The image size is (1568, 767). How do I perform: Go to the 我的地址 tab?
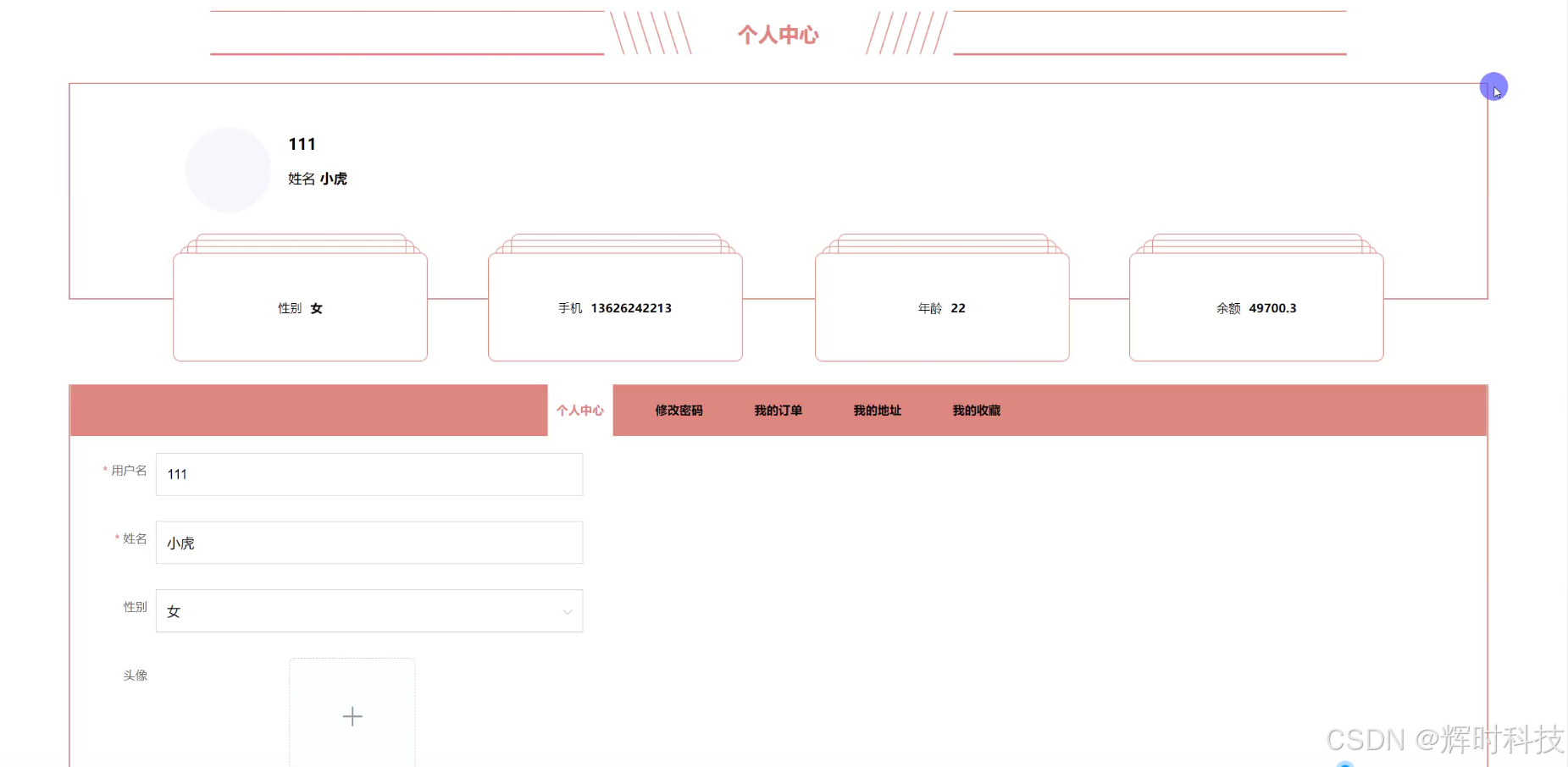877,411
